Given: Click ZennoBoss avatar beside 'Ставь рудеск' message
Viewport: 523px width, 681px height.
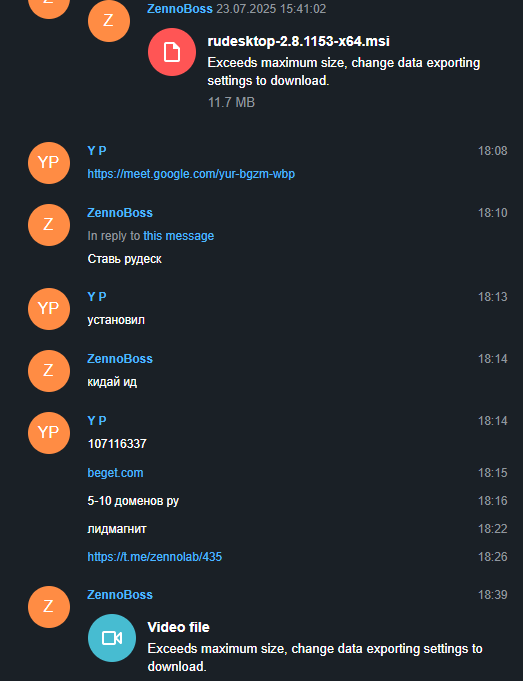Looking at the screenshot, I should [x=49, y=225].
